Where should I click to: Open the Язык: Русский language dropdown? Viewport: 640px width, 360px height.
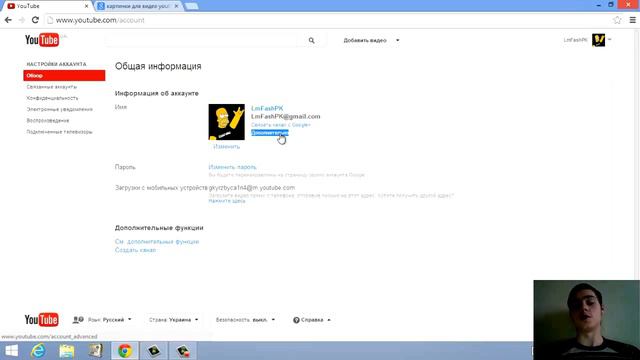[x=110, y=320]
